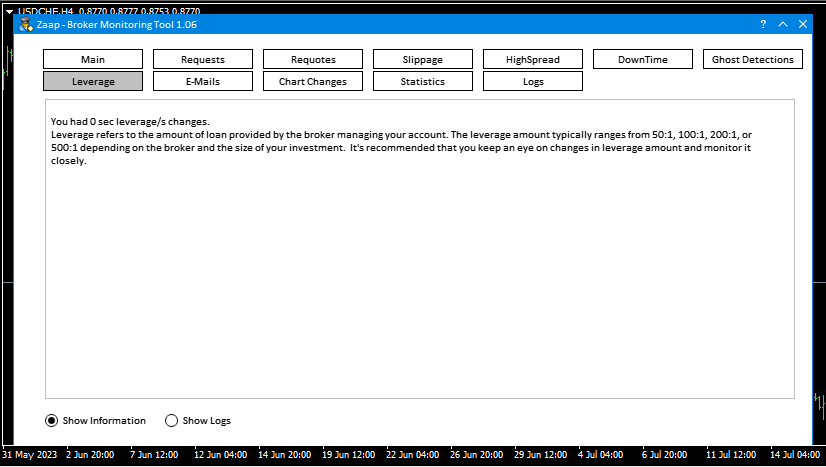Click the '22 Jun 04:00' time axis label
This screenshot has width=826, height=467.
coord(412,455)
